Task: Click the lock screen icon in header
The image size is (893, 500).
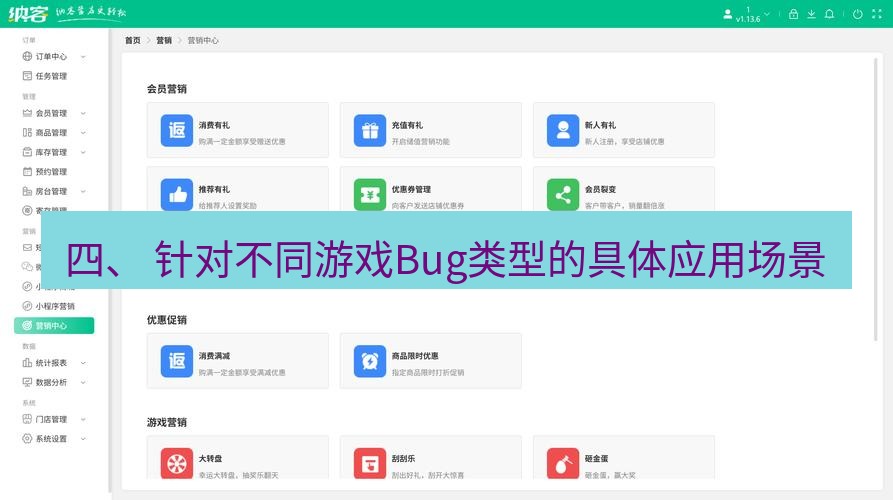Action: (793, 14)
